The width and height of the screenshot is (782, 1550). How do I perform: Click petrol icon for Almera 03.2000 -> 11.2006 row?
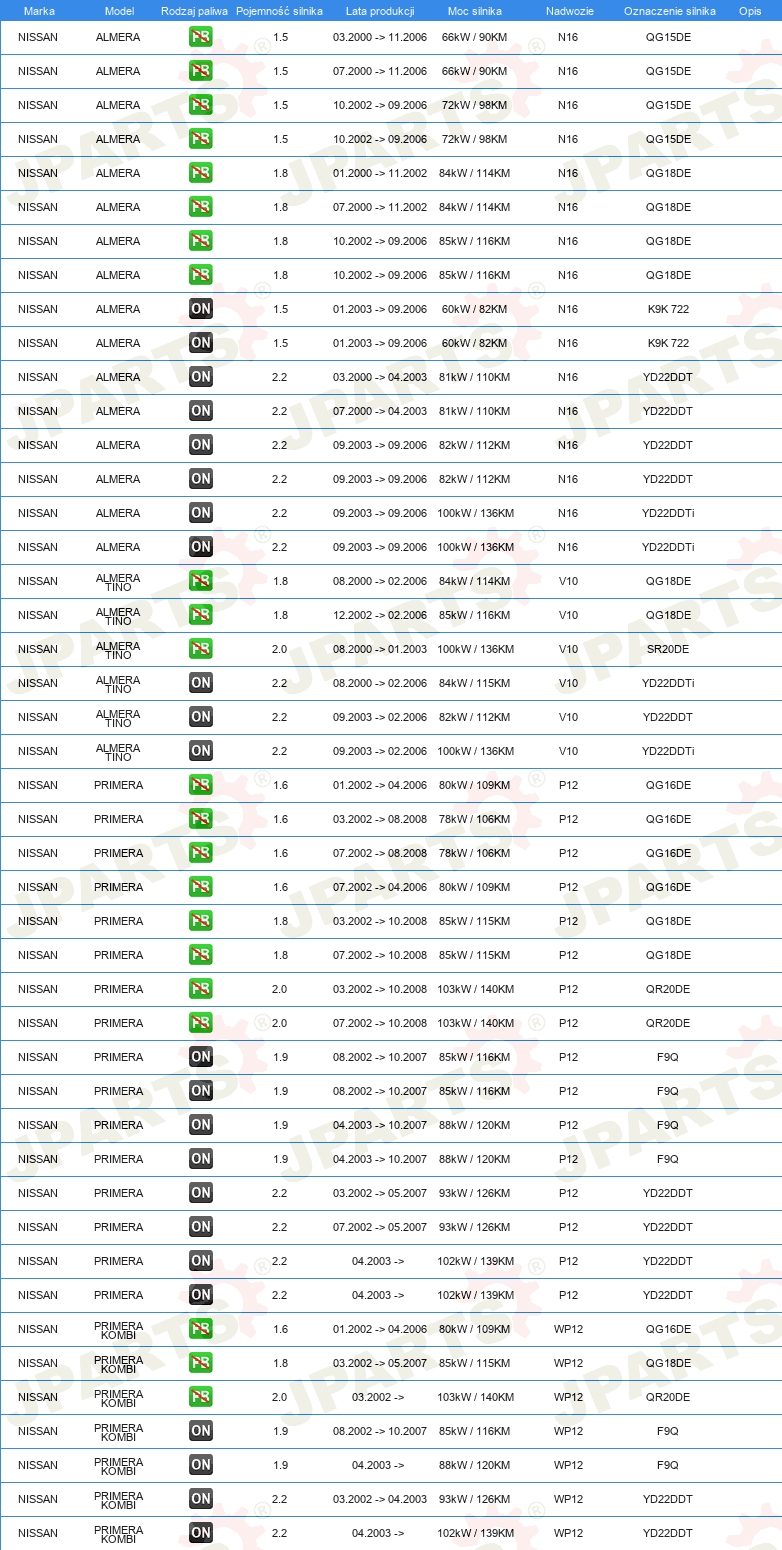click(x=200, y=37)
